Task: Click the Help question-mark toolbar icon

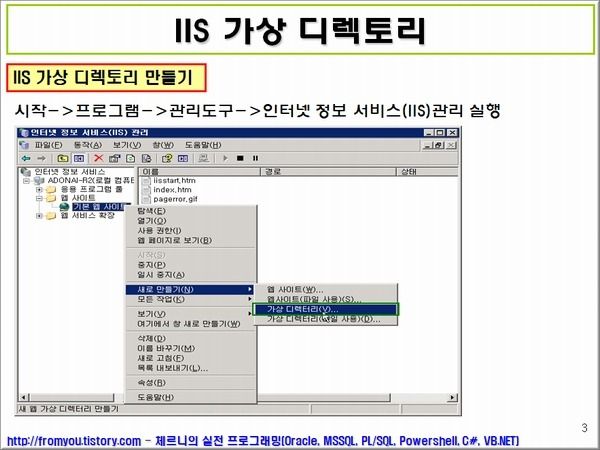Action: click(167, 158)
